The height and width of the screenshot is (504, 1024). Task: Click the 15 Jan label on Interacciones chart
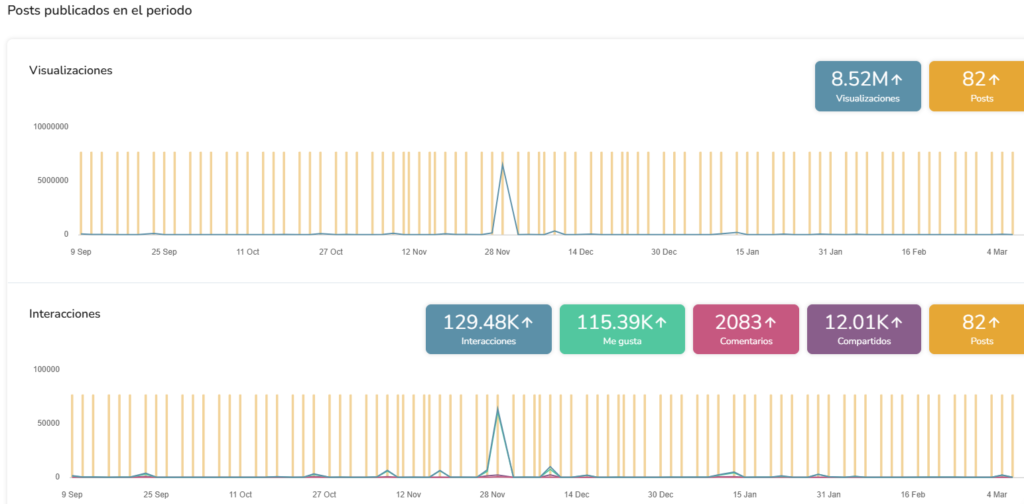tap(744, 494)
